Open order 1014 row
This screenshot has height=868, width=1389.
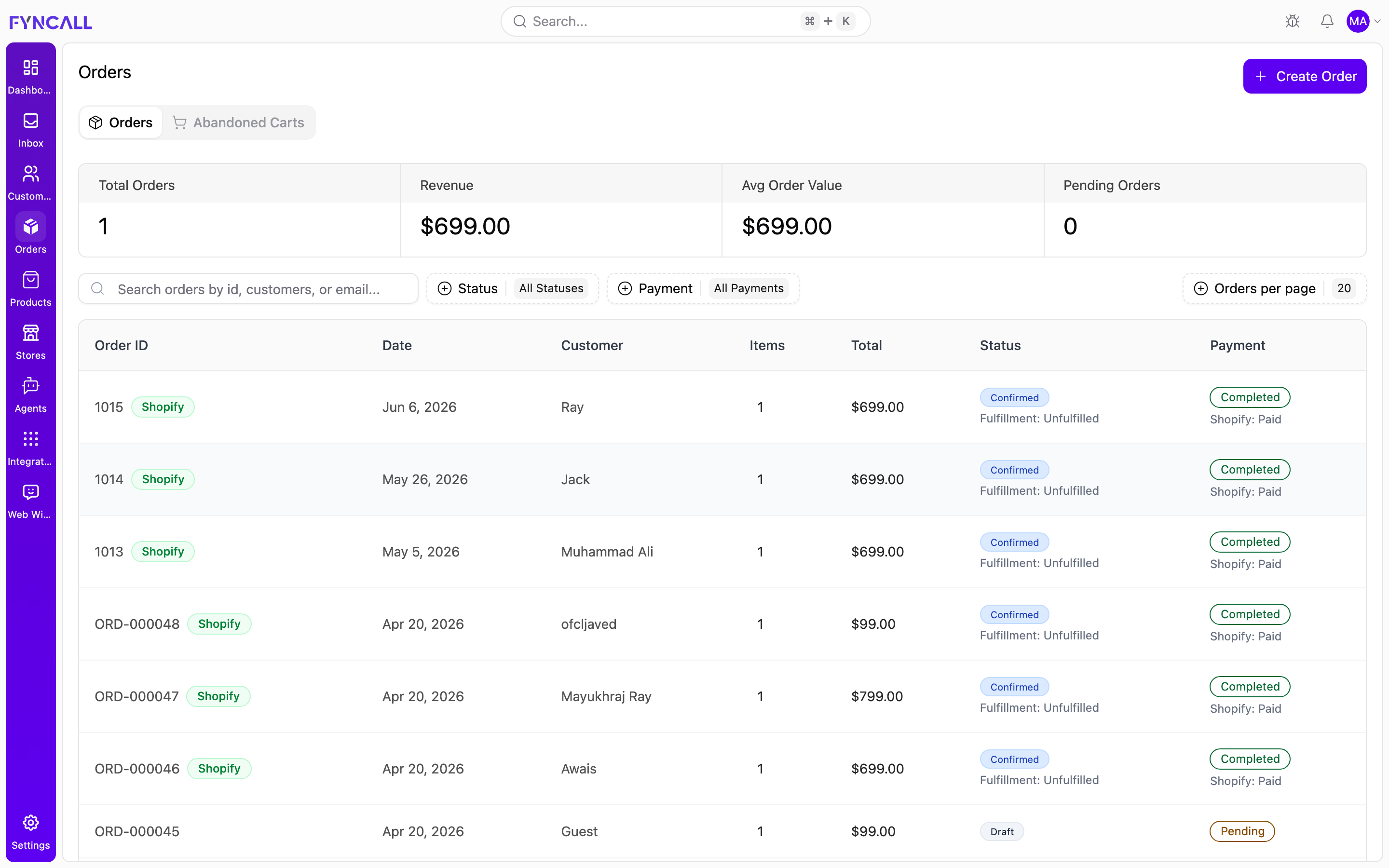tap(722, 479)
